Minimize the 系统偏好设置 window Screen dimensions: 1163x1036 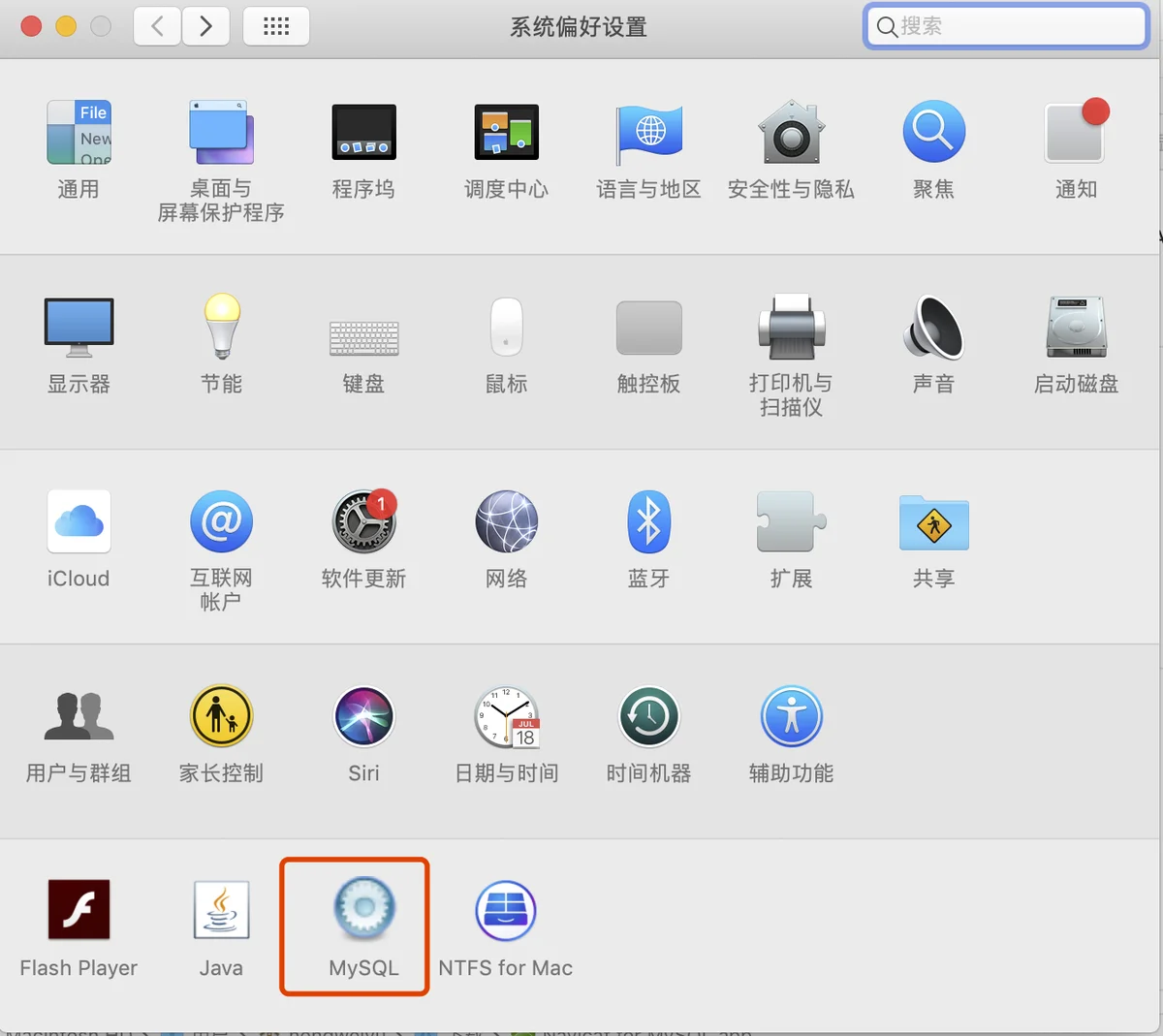(66, 26)
